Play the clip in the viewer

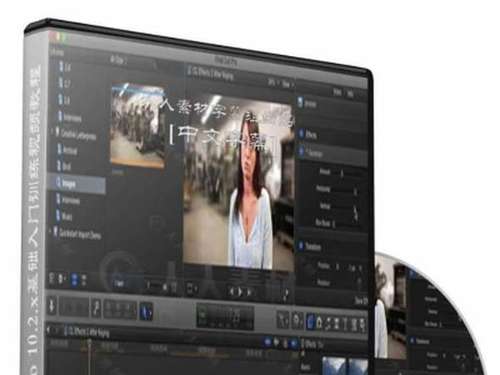tap(240, 292)
